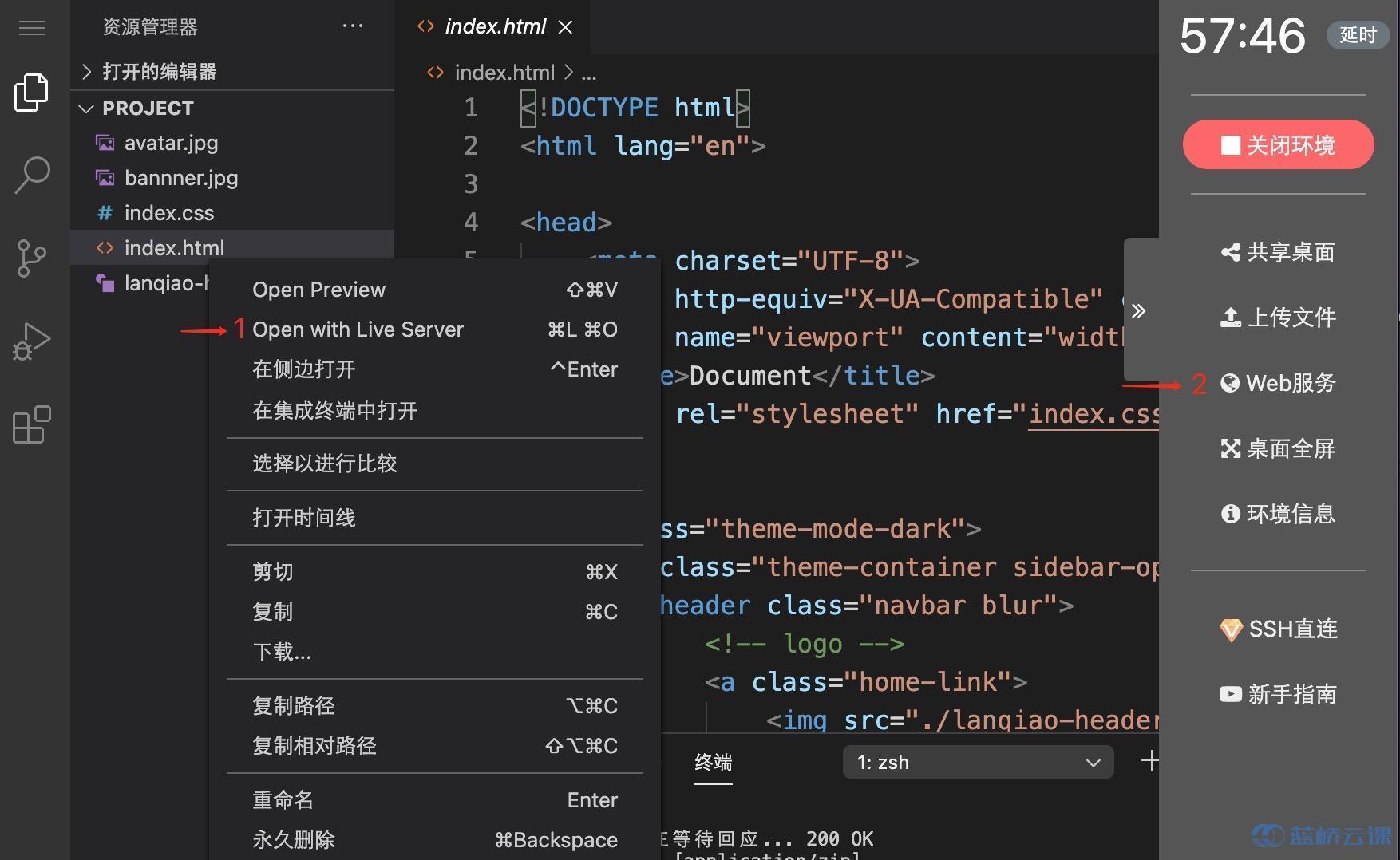Switch to the 终端 panel tab
The height and width of the screenshot is (860, 1400).
pyautogui.click(x=713, y=762)
